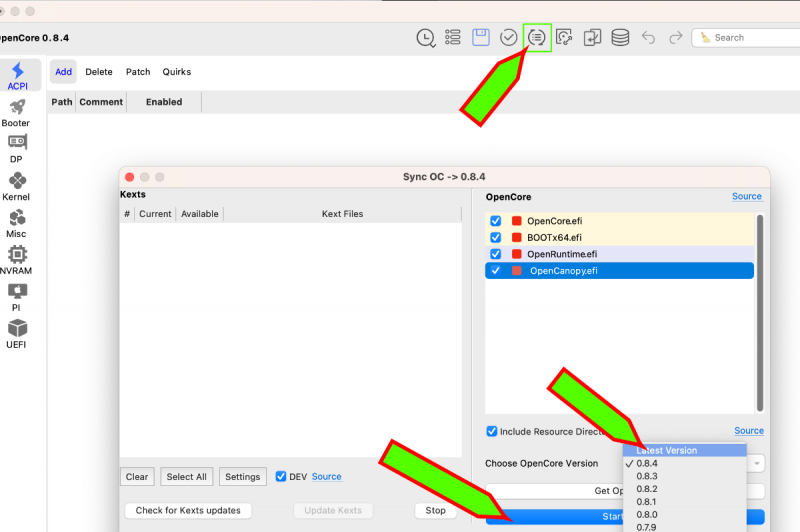Click the Enabled column header
The width and height of the screenshot is (800, 532).
click(x=164, y=102)
